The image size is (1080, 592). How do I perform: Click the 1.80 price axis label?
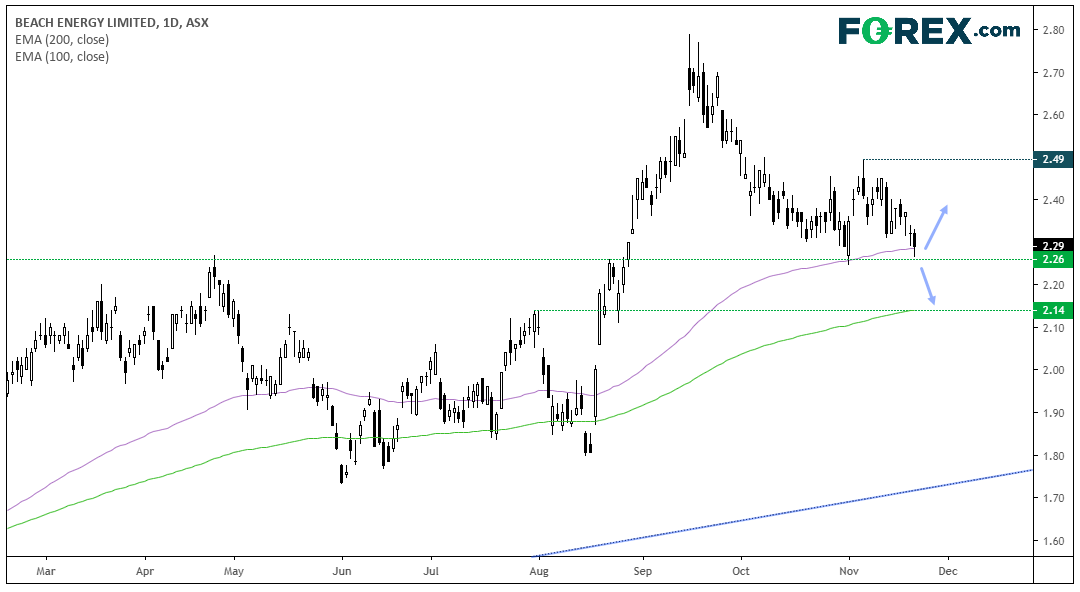(x=1053, y=456)
